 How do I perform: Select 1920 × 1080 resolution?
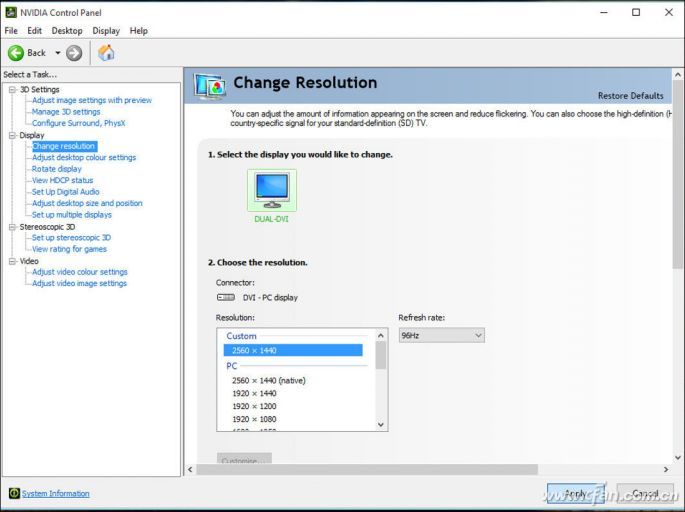tap(254, 419)
